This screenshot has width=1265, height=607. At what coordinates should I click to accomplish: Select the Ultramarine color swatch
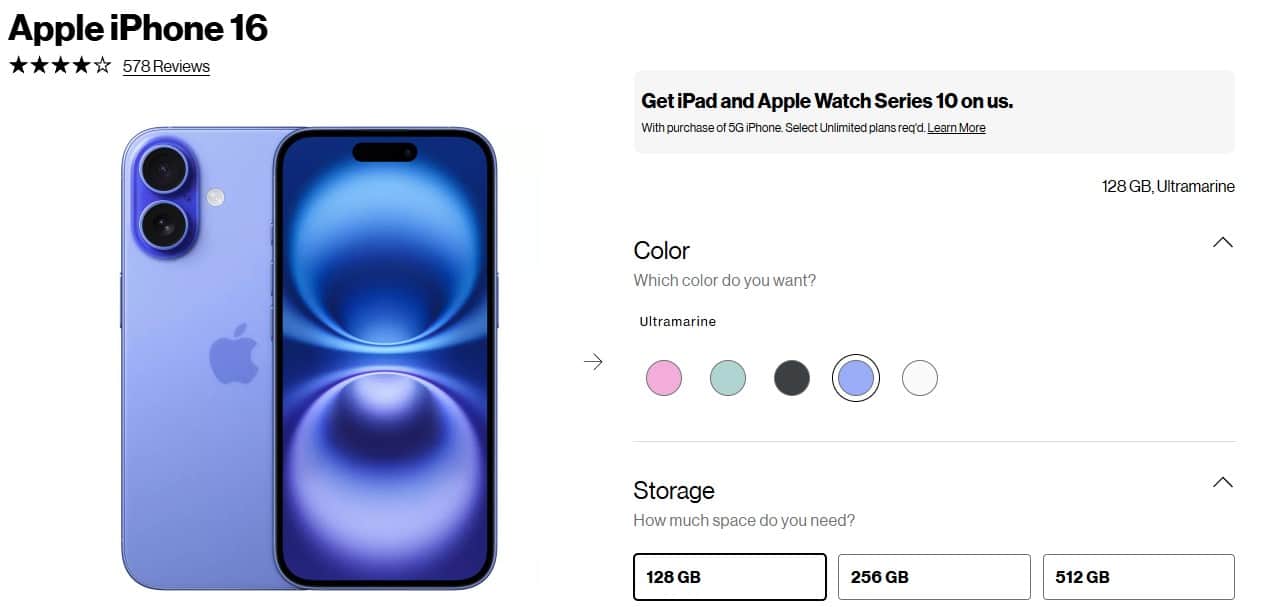(x=855, y=378)
